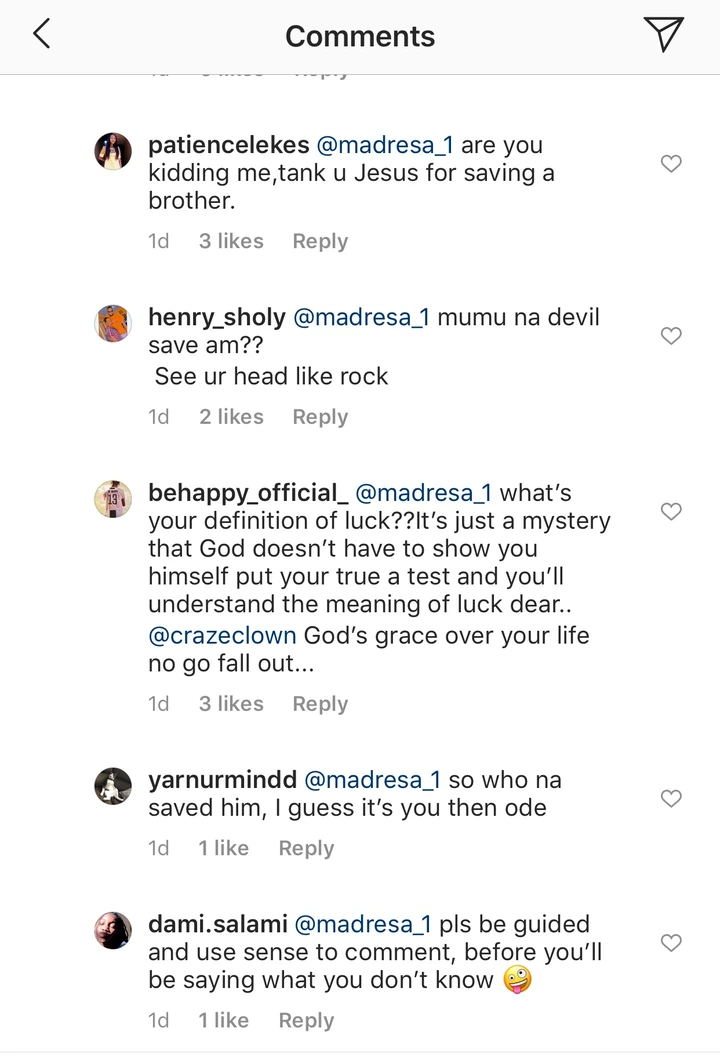Tap heart icon on dami.salami's comment

(x=672, y=942)
